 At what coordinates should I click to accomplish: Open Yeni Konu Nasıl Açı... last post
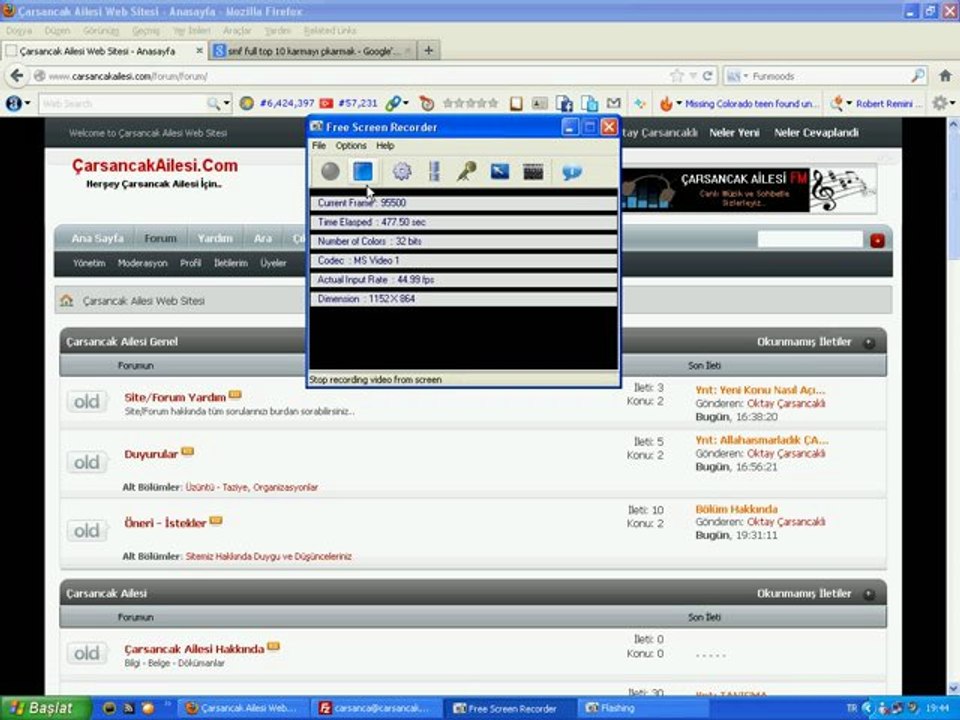pyautogui.click(x=760, y=390)
